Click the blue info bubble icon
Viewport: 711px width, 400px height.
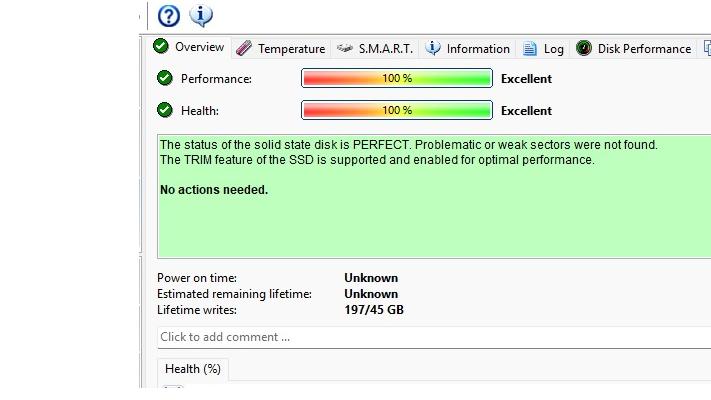click(201, 15)
